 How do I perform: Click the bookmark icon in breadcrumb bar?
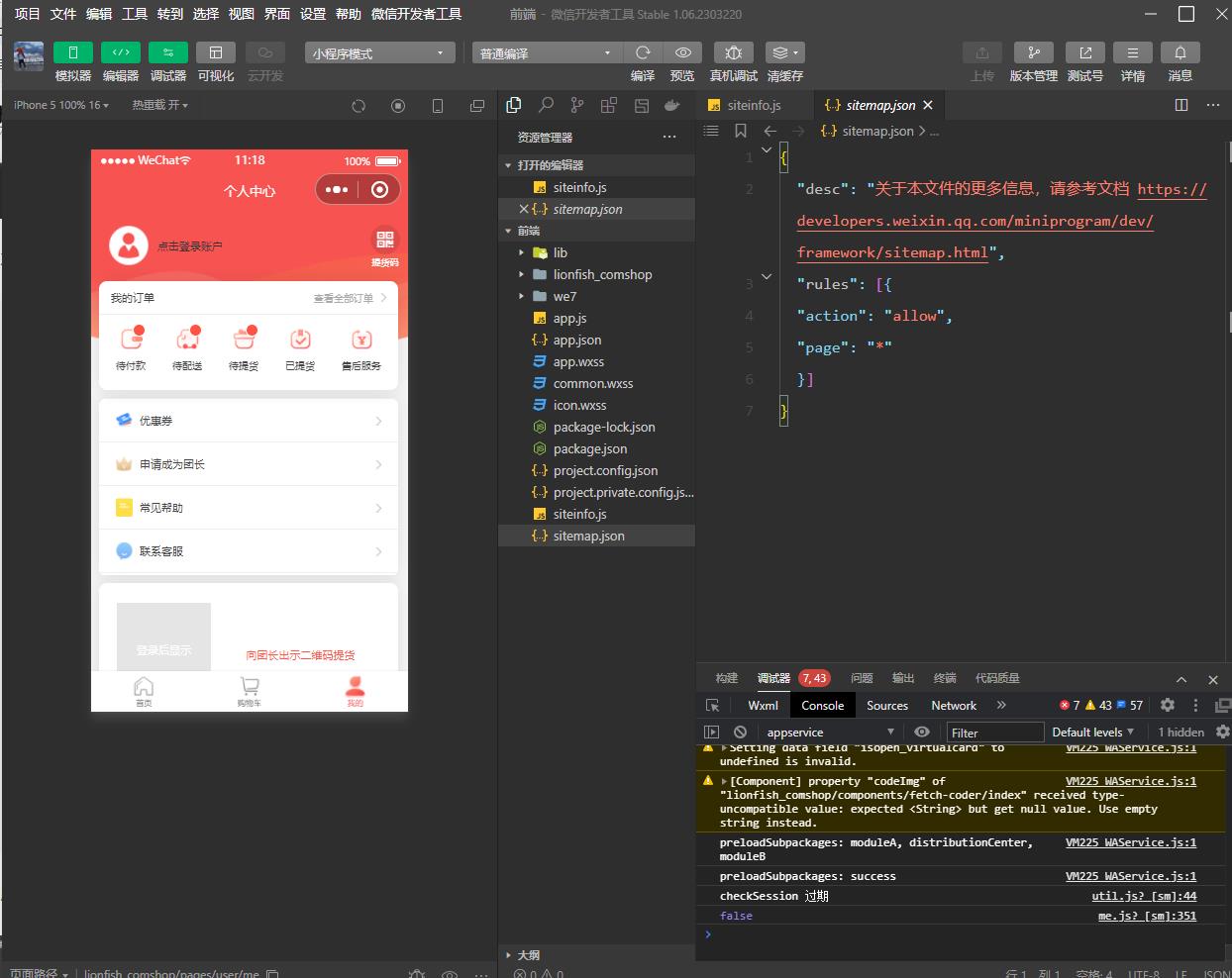(x=741, y=131)
